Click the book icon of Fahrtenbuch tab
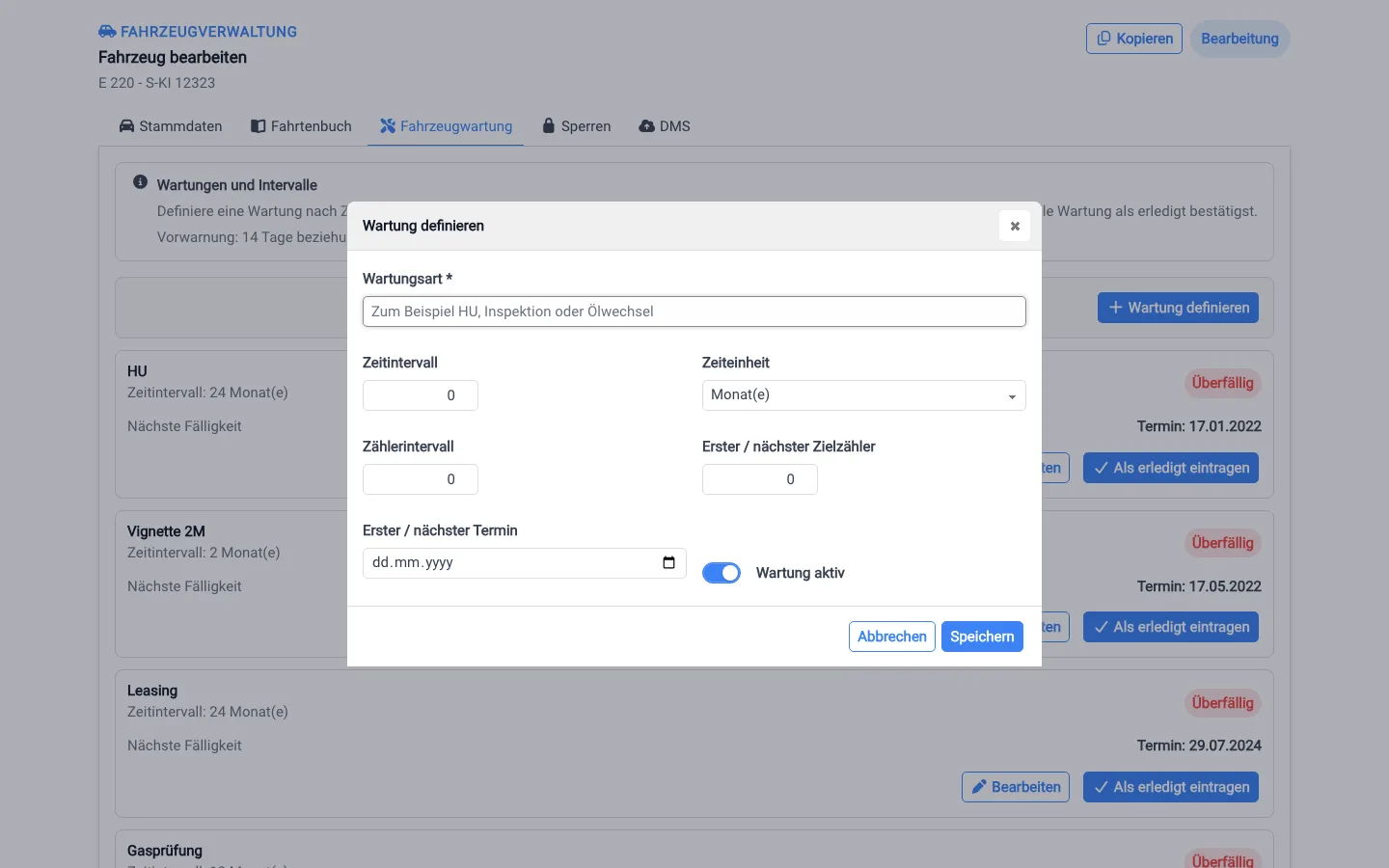Image resolution: width=1389 pixels, height=868 pixels. click(x=258, y=126)
